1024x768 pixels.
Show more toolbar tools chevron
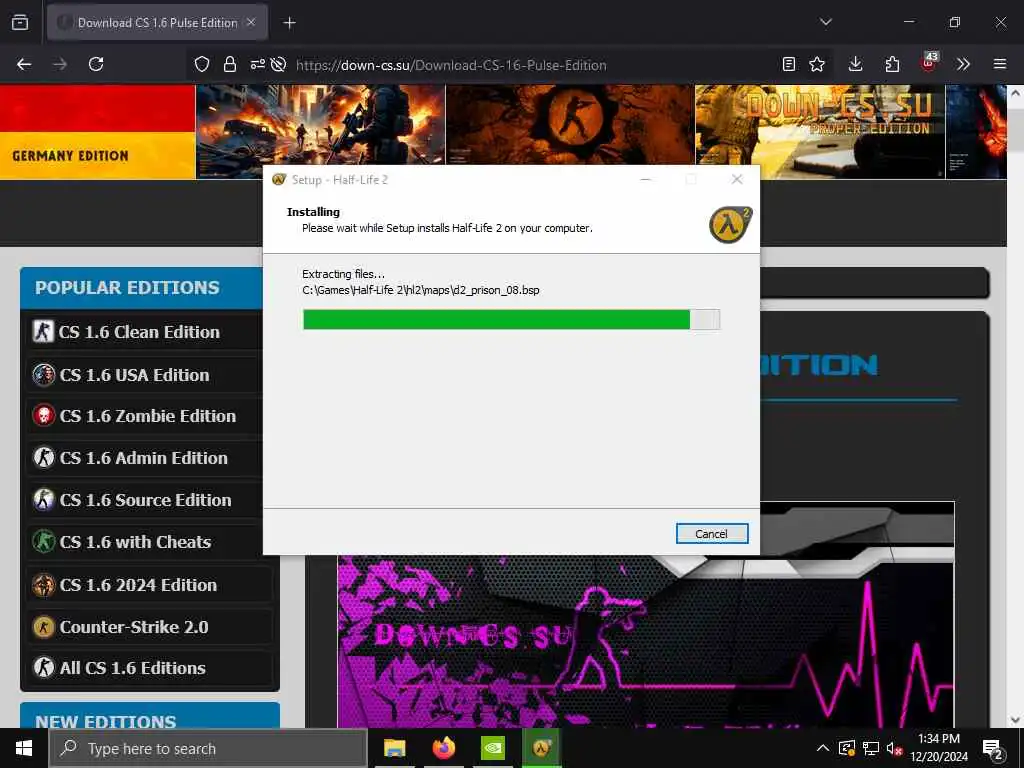(x=963, y=64)
